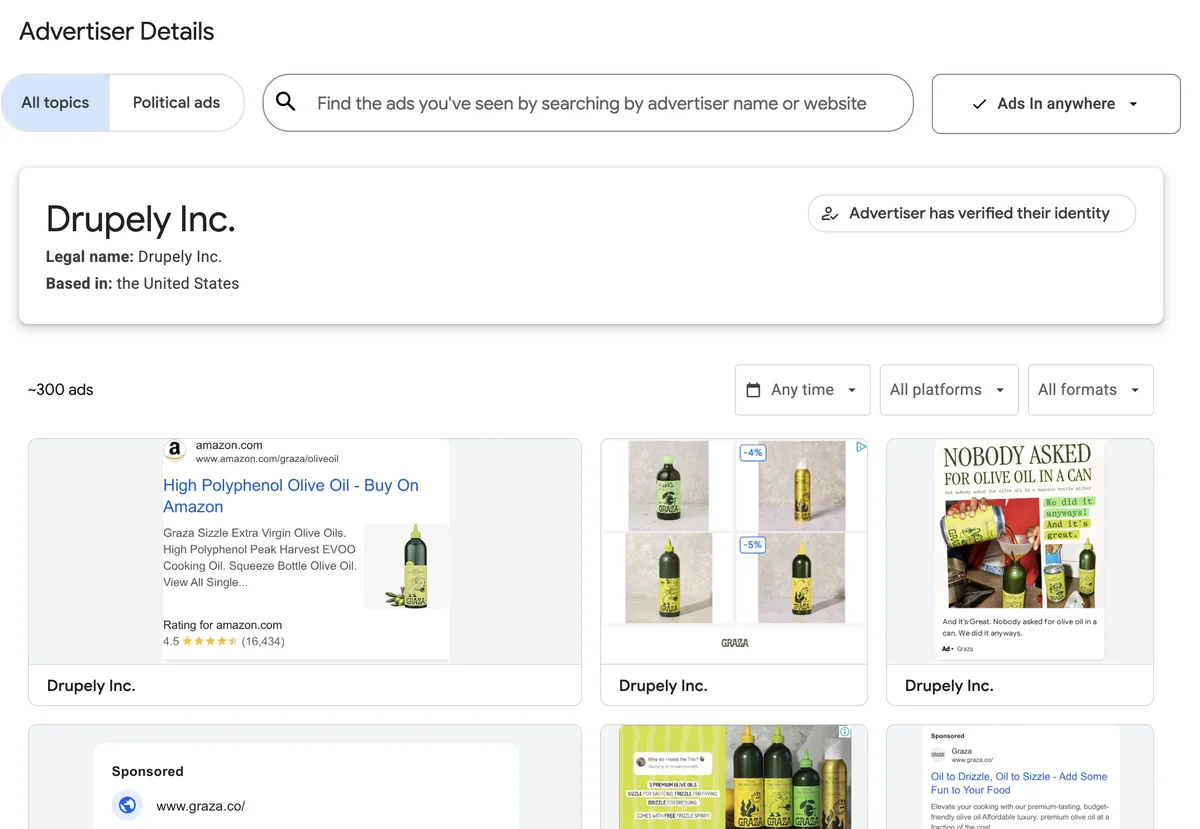Click the verified identity person icon

pos(830,213)
